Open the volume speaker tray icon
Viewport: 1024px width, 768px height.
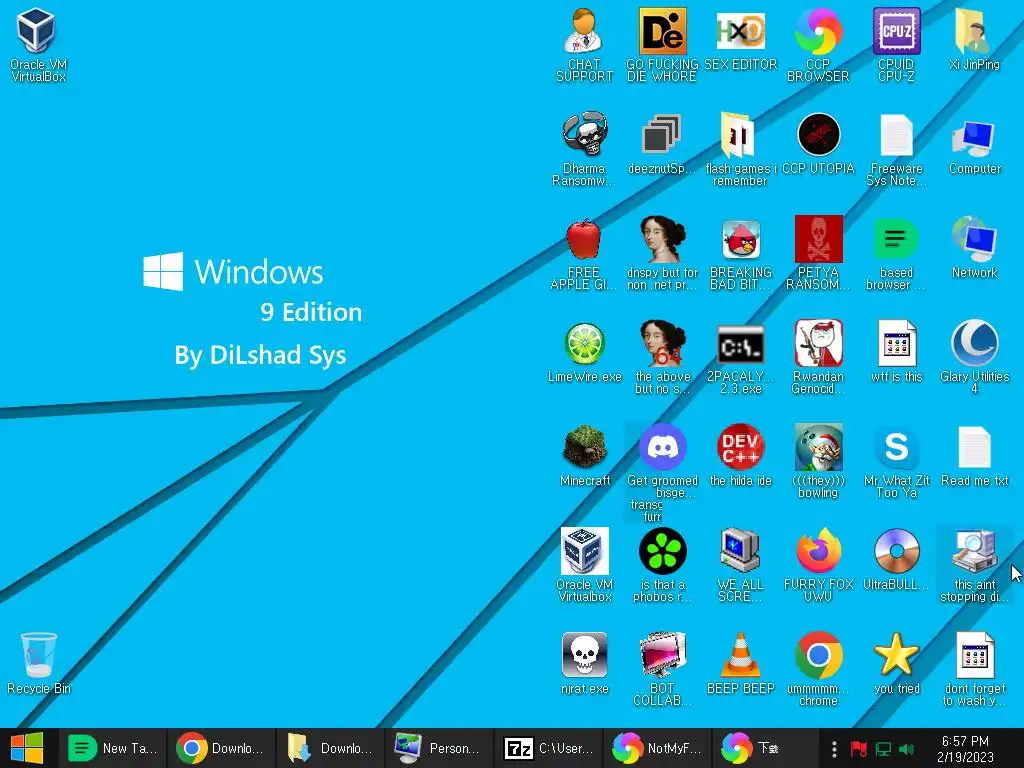[x=906, y=749]
